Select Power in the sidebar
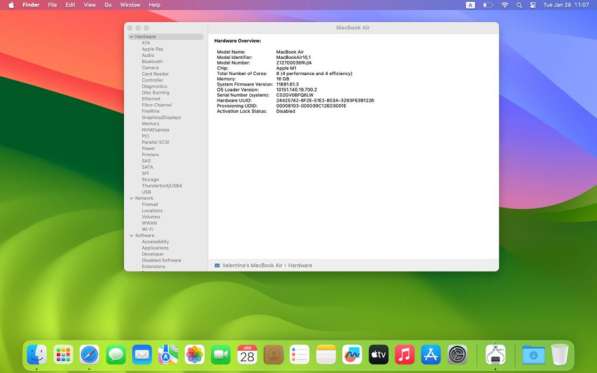This screenshot has width=597, height=373. 148,148
